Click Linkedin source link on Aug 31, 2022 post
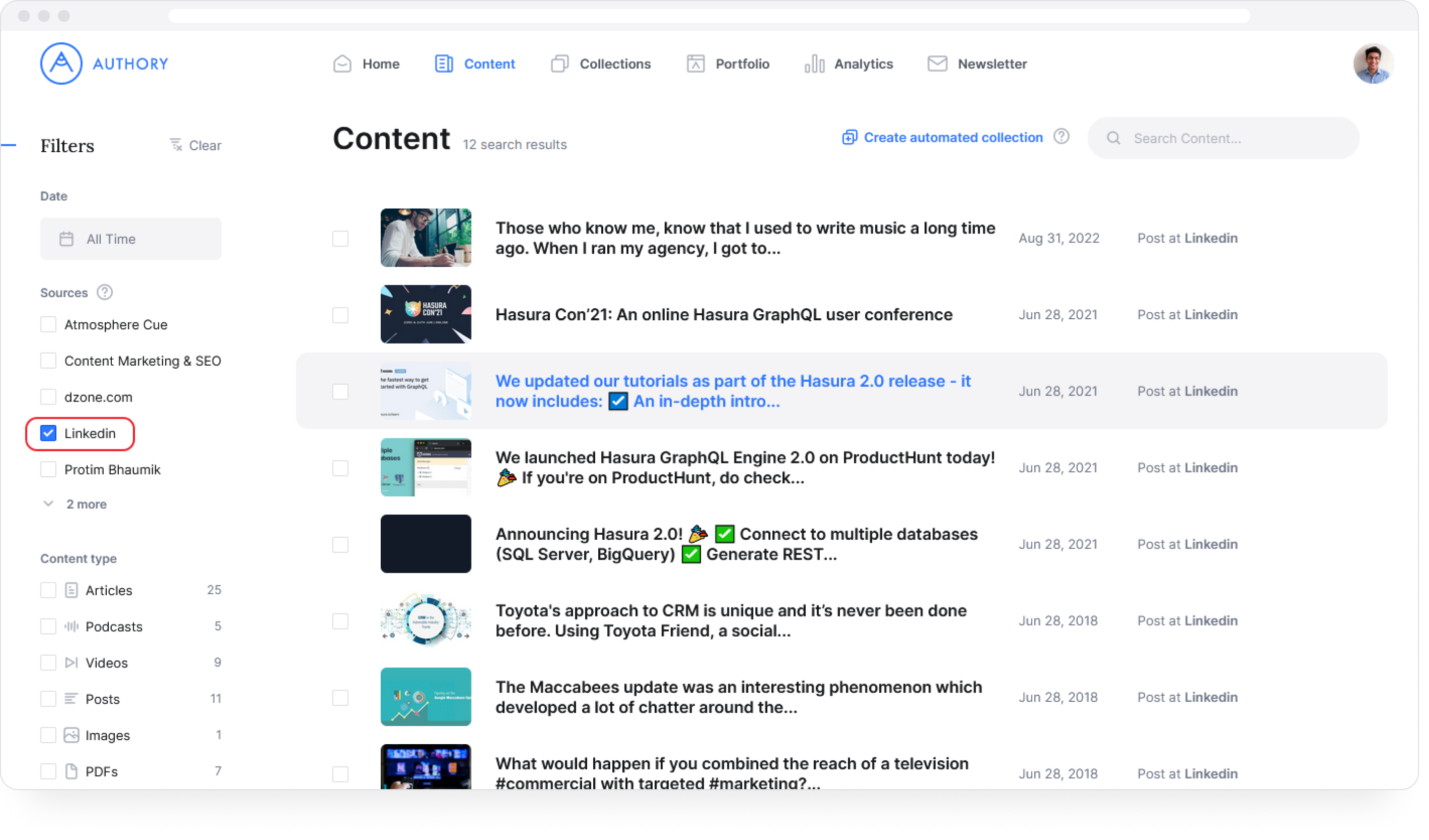 (1210, 238)
